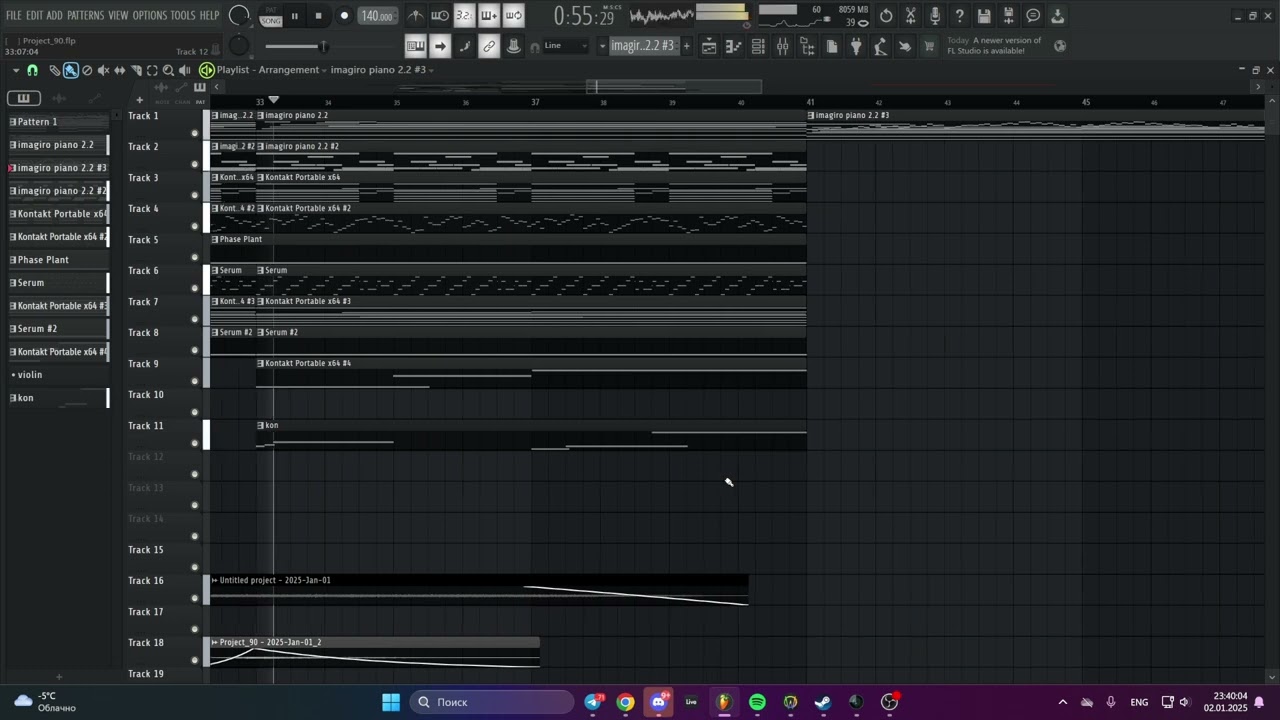Toggle loop recording
This screenshot has width=1280, height=720.
513,16
